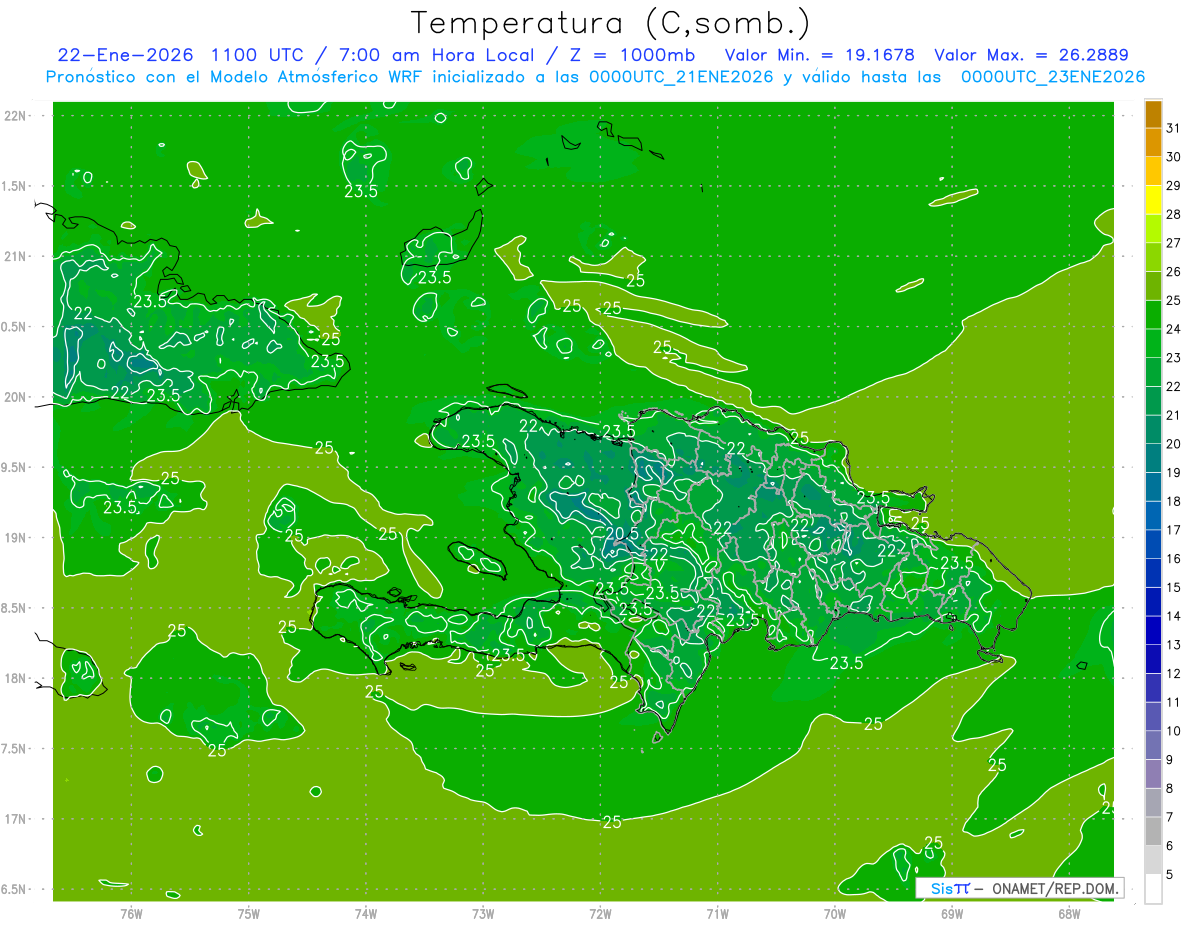Image resolution: width=1200 pixels, height=927 pixels.
Task: Click the legend value "17"
Action: (x=1174, y=530)
